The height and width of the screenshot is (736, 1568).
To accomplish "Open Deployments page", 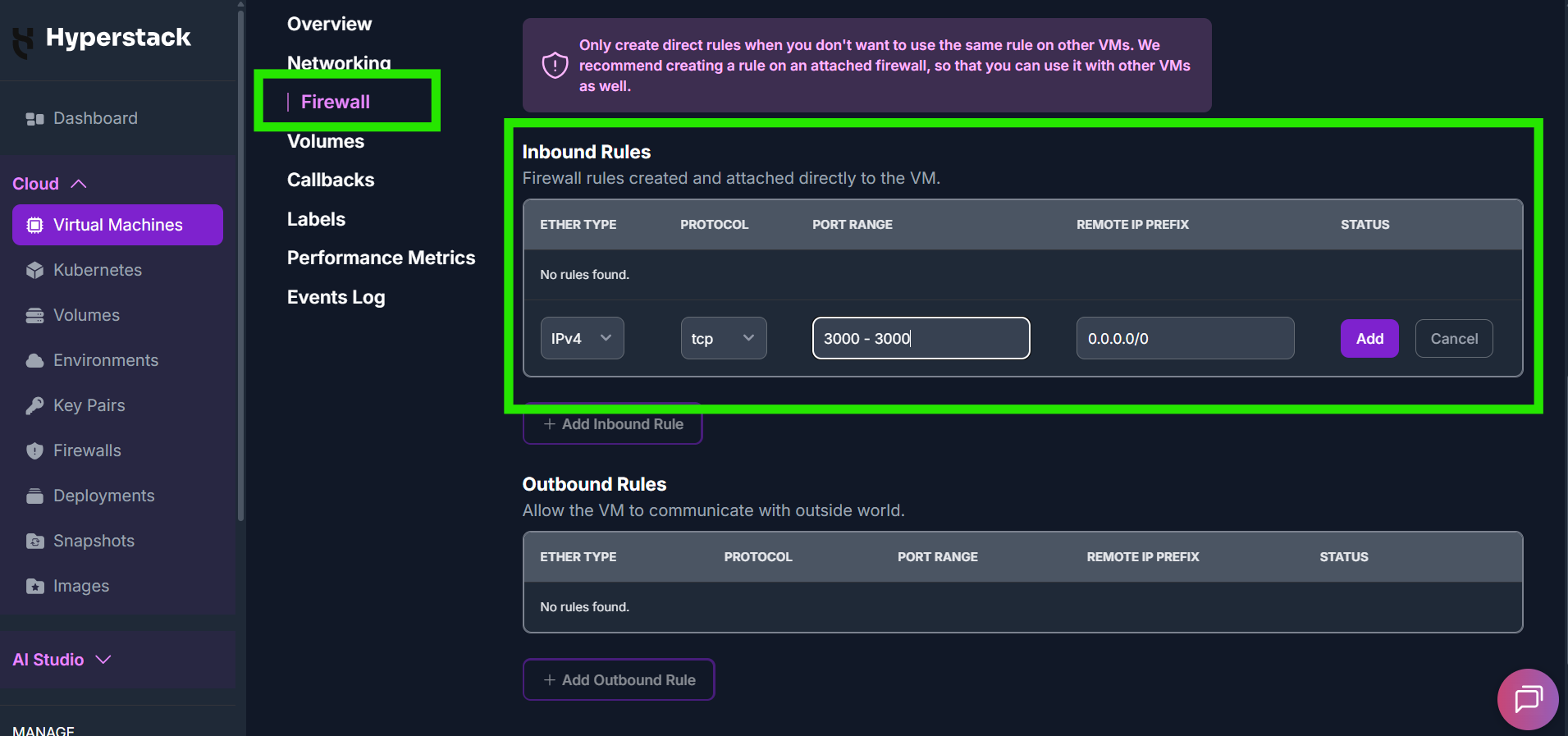I will [104, 496].
